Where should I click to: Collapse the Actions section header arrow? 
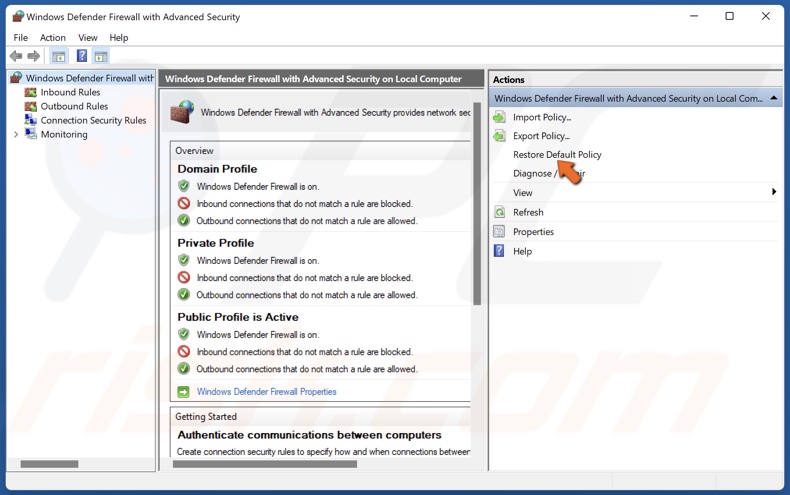coord(774,98)
